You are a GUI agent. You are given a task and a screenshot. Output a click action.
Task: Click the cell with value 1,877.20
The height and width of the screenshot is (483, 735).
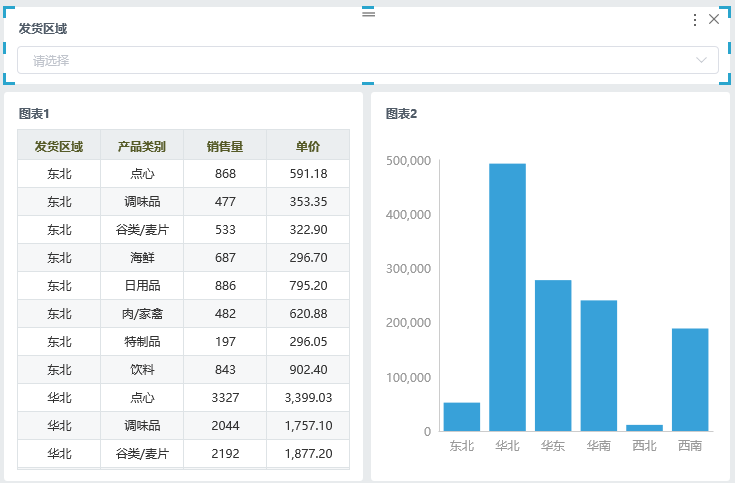[308, 453]
